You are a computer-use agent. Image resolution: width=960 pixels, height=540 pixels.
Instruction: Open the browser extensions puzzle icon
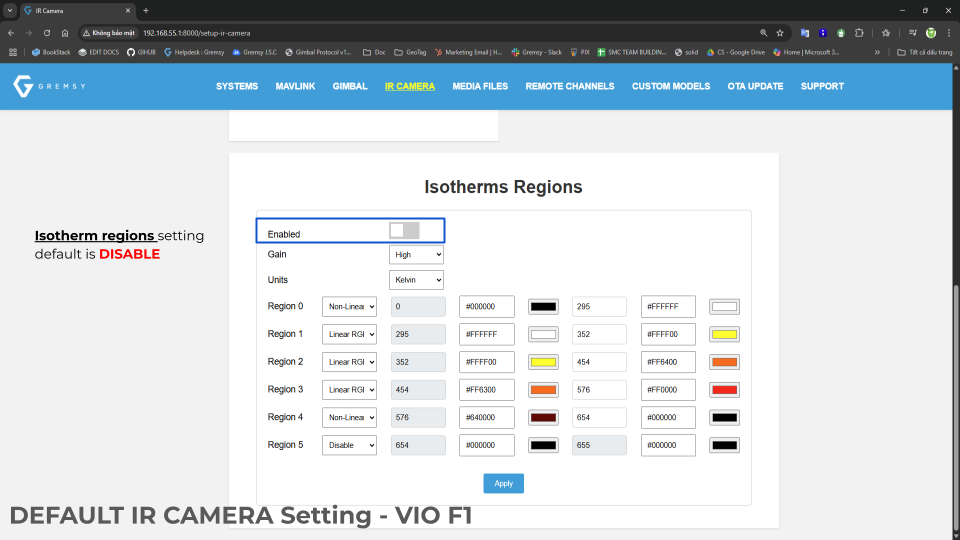click(x=858, y=32)
